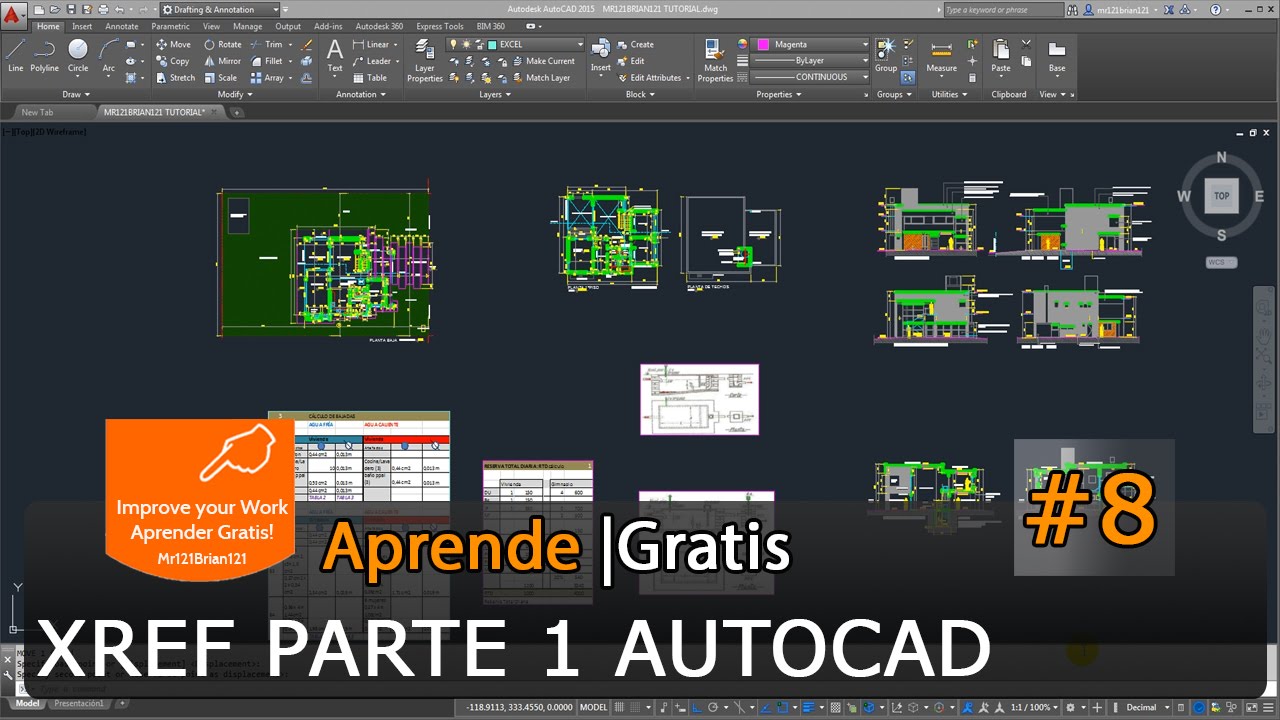
Task: Expand the Draw panel
Action: [x=75, y=94]
